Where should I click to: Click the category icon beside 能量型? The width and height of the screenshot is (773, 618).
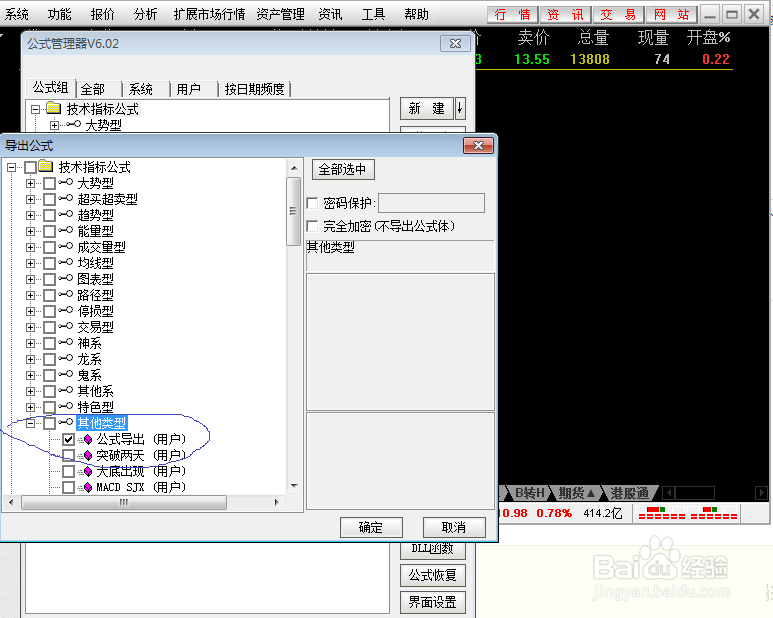66,231
